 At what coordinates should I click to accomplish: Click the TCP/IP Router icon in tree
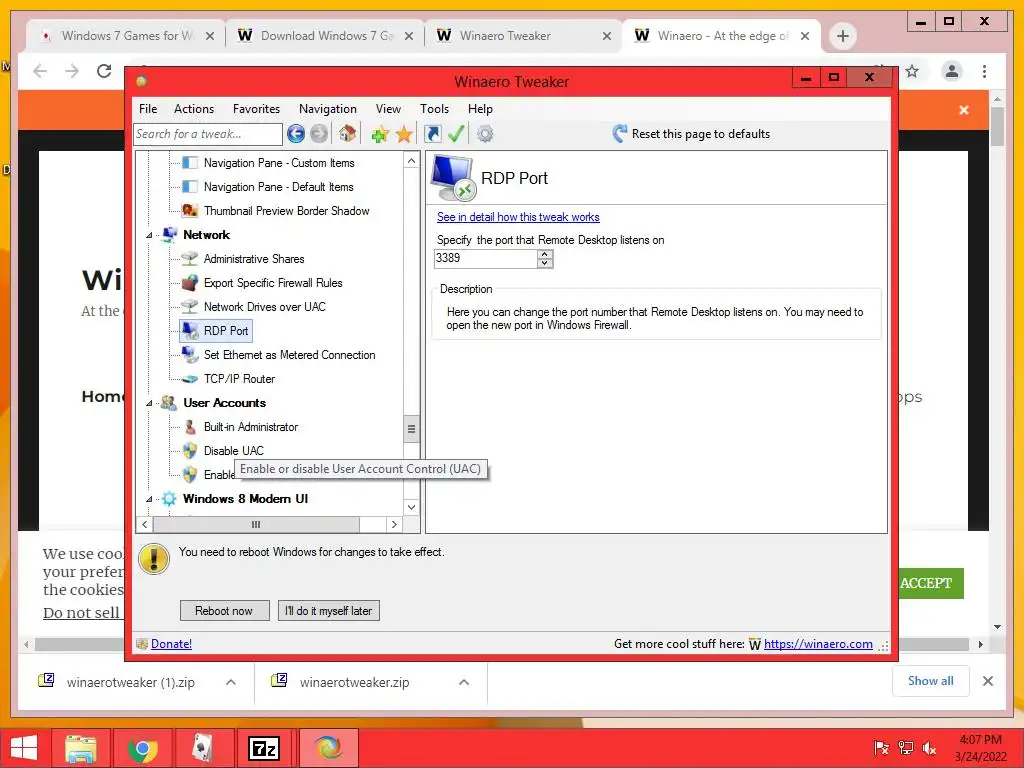pos(189,379)
